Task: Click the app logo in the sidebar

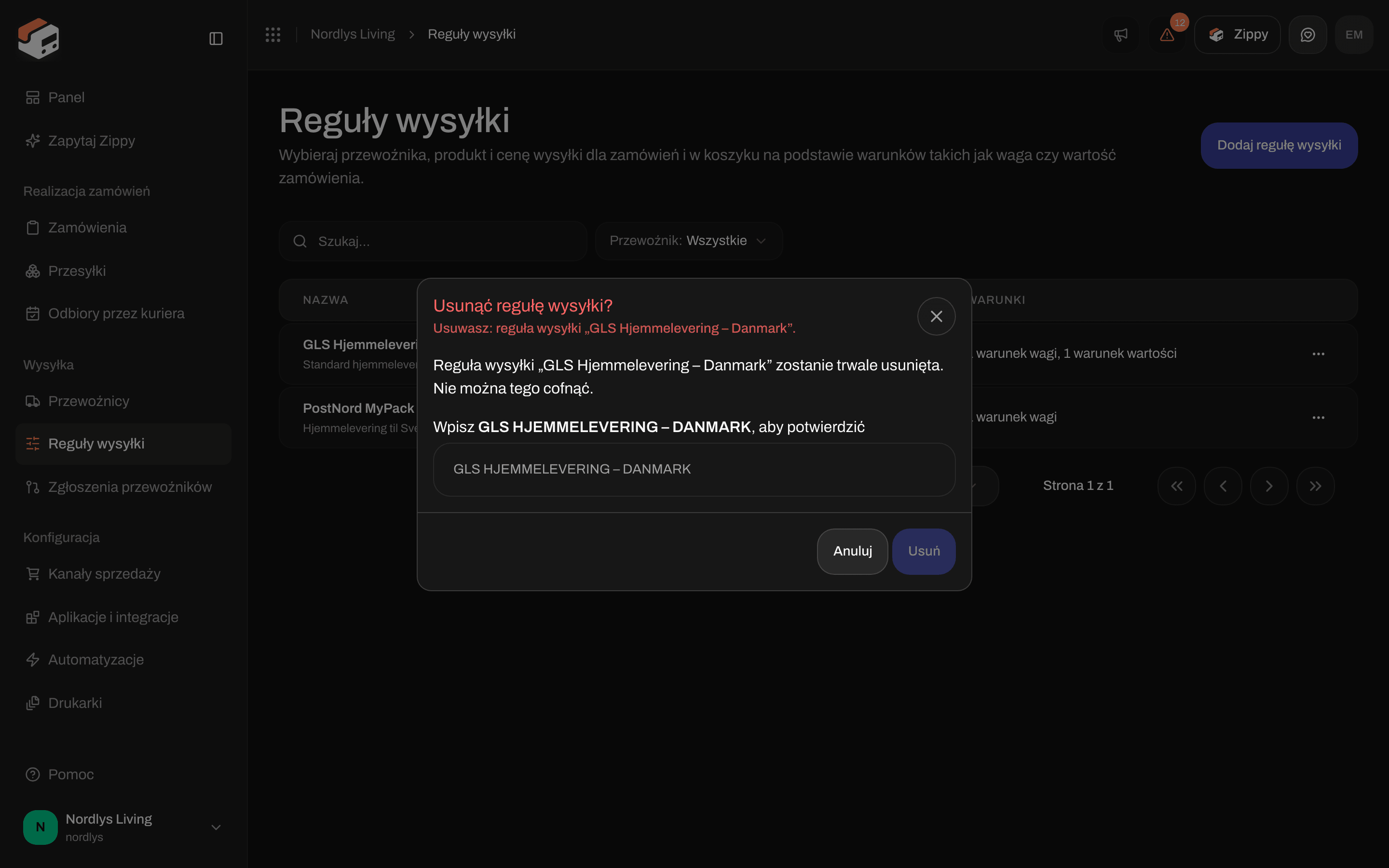Action: (39, 38)
